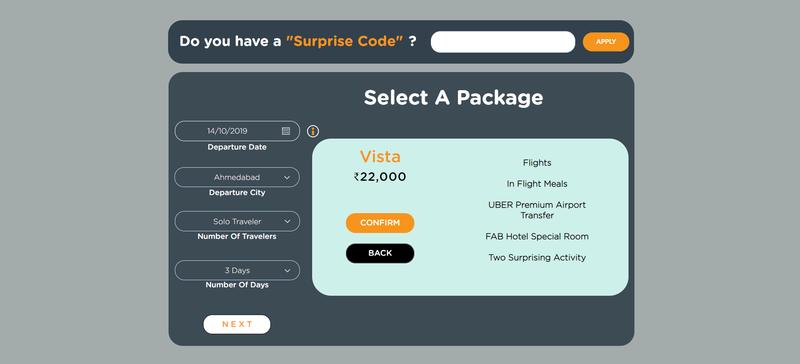Select the 14/10/2019 departure date field
Image resolution: width=800 pixels, height=364 pixels.
pyautogui.click(x=237, y=131)
